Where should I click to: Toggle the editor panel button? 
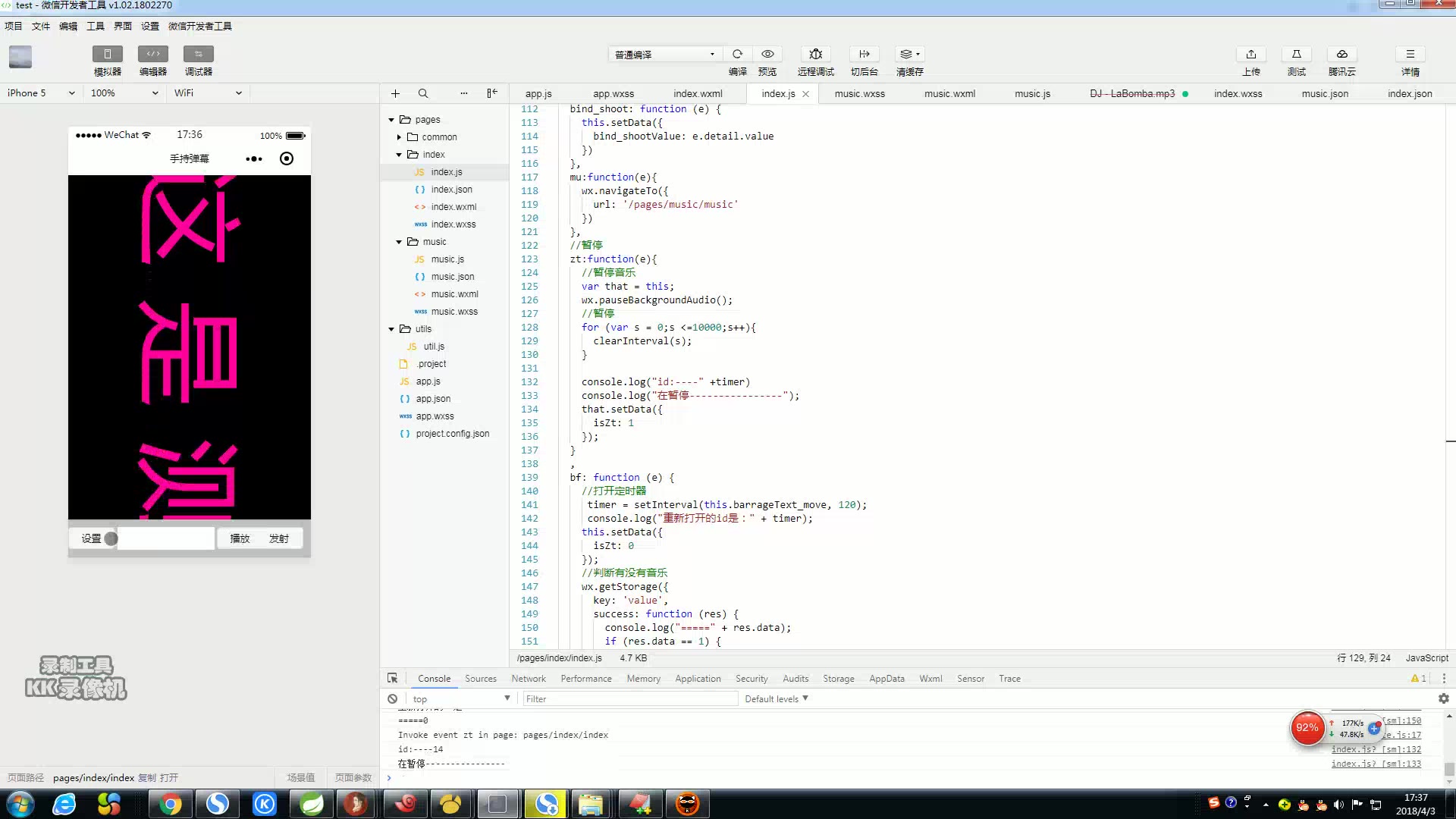pyautogui.click(x=152, y=54)
